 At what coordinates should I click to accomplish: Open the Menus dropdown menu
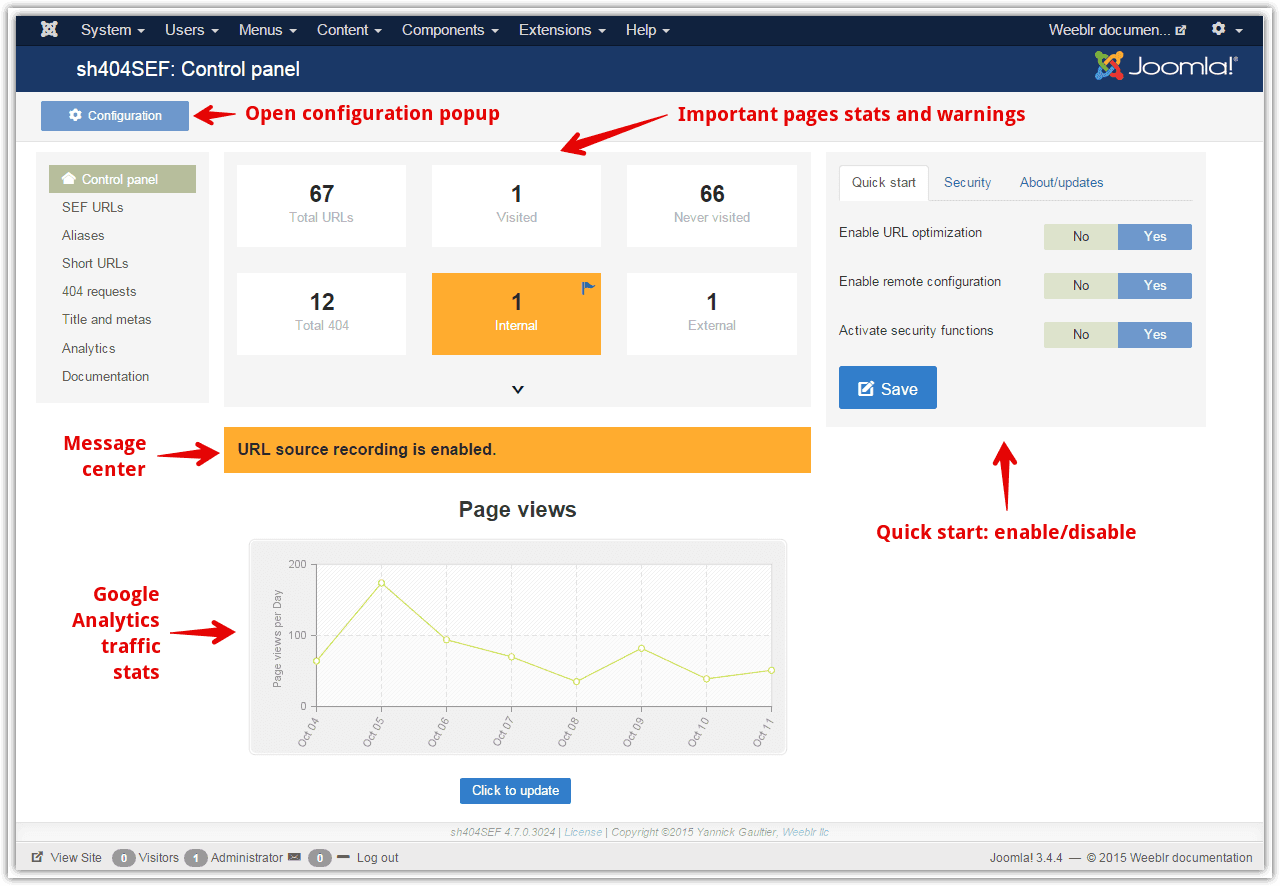point(268,30)
